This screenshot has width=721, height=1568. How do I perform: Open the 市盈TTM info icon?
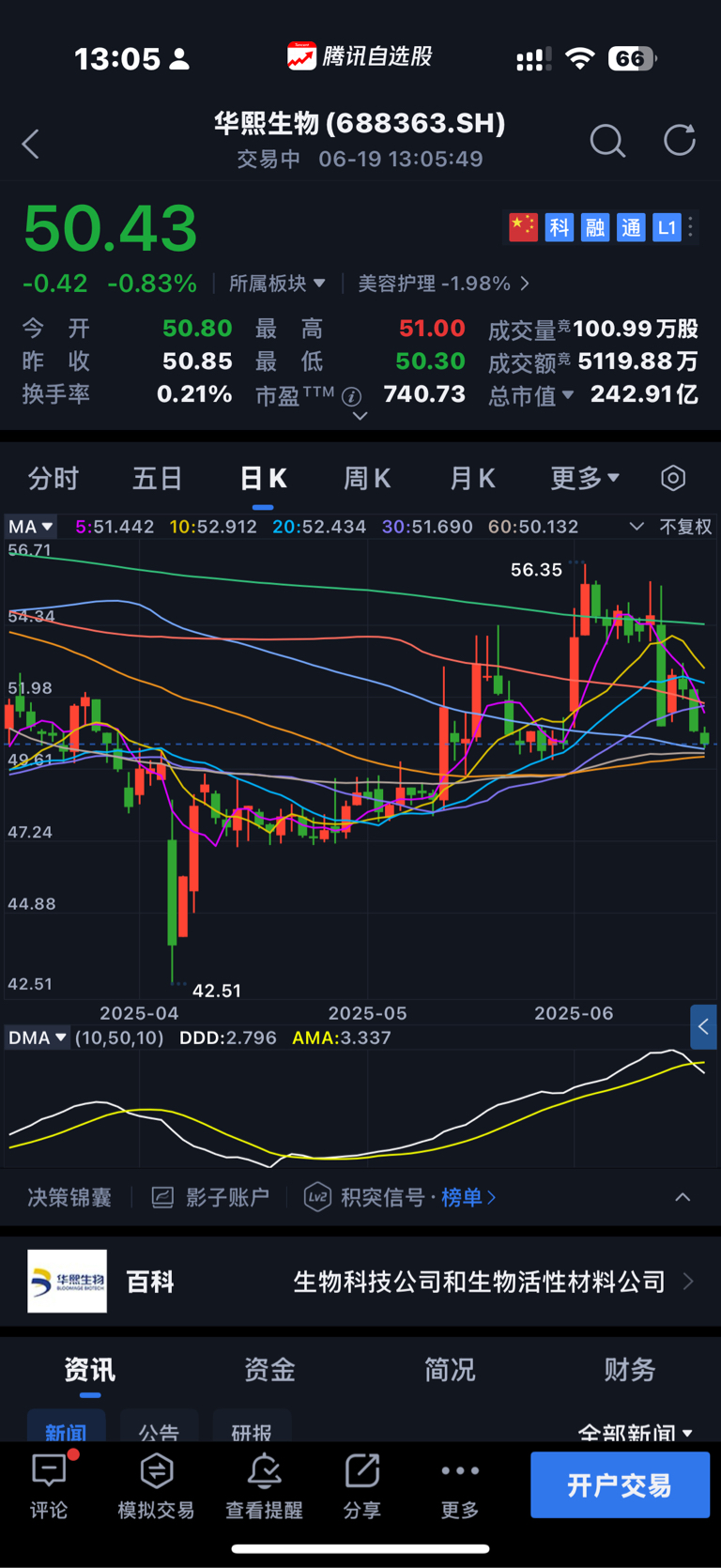(x=352, y=396)
